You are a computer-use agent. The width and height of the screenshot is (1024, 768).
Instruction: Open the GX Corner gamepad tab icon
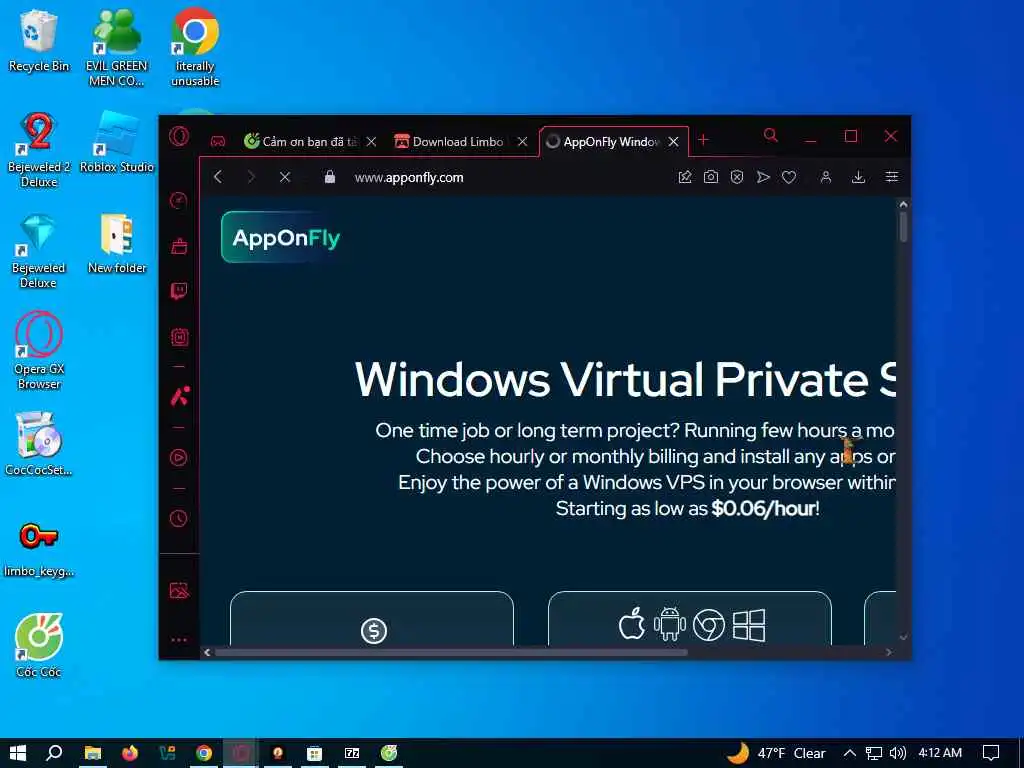tap(217, 141)
